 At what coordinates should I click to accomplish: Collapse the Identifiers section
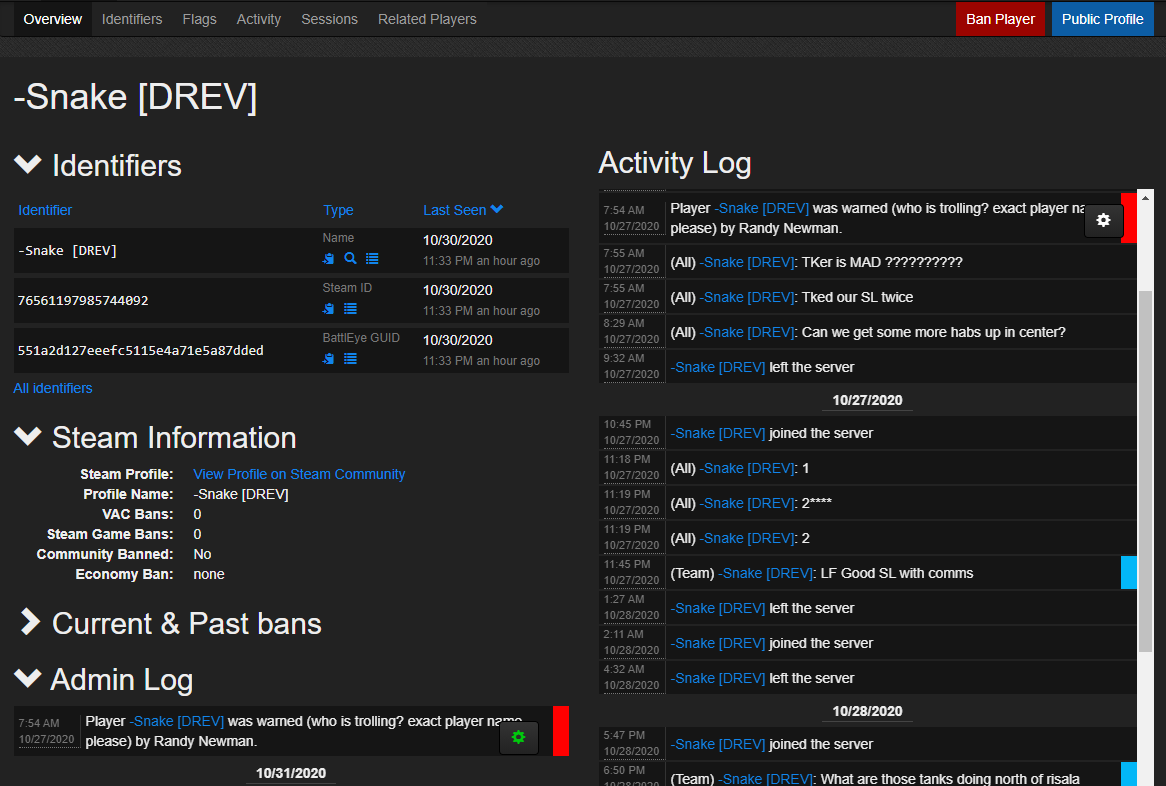28,164
